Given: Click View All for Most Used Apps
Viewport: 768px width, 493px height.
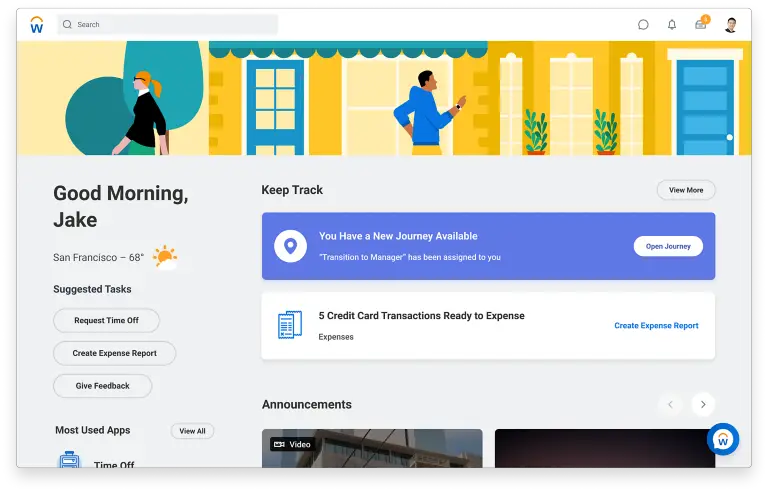Looking at the screenshot, I should coord(192,431).
